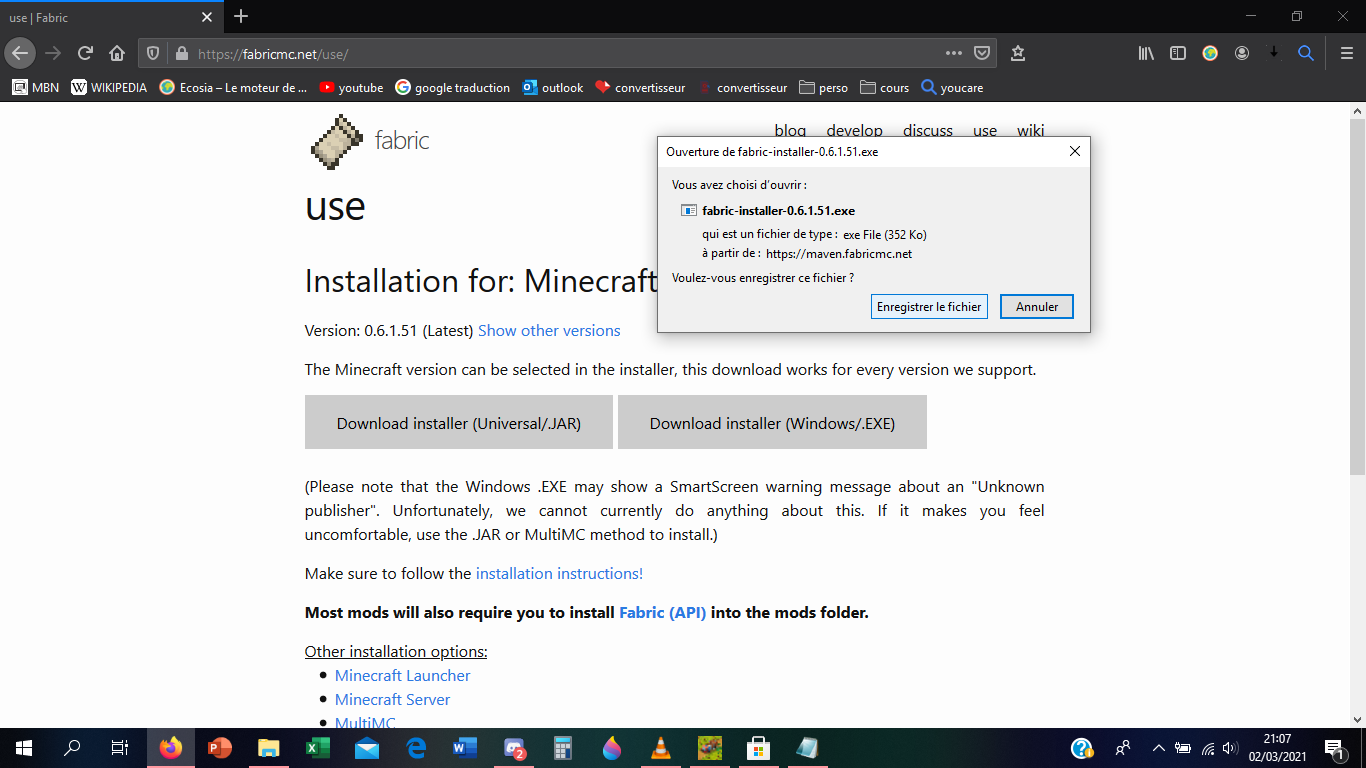Show downloads arrow icon in toolbar

1274,53
